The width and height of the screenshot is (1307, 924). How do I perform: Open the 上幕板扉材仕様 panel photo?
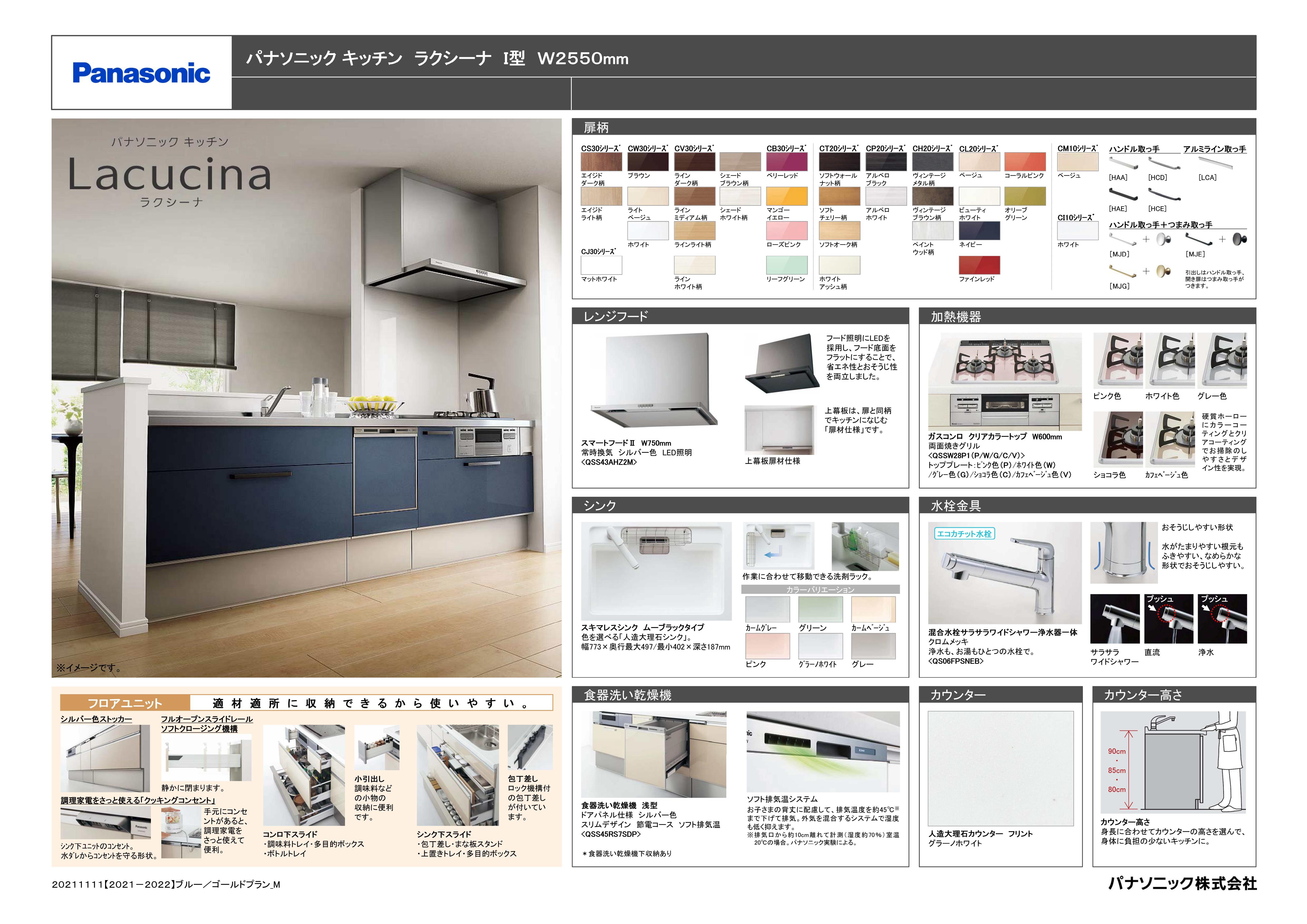[779, 430]
